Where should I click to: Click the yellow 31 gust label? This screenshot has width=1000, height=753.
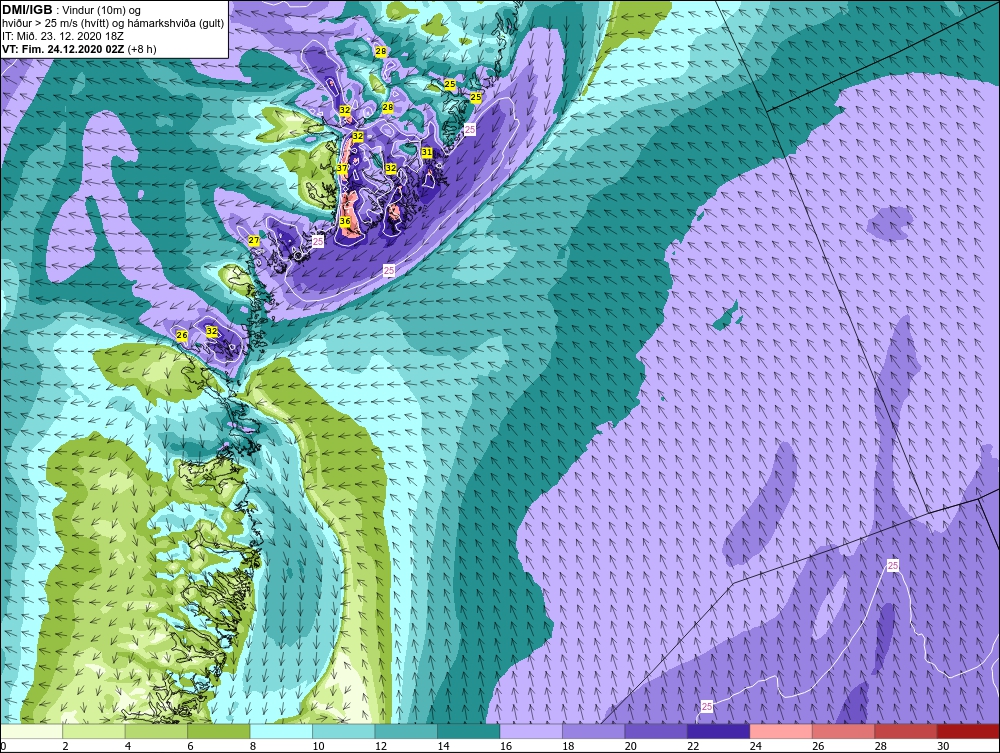(427, 152)
